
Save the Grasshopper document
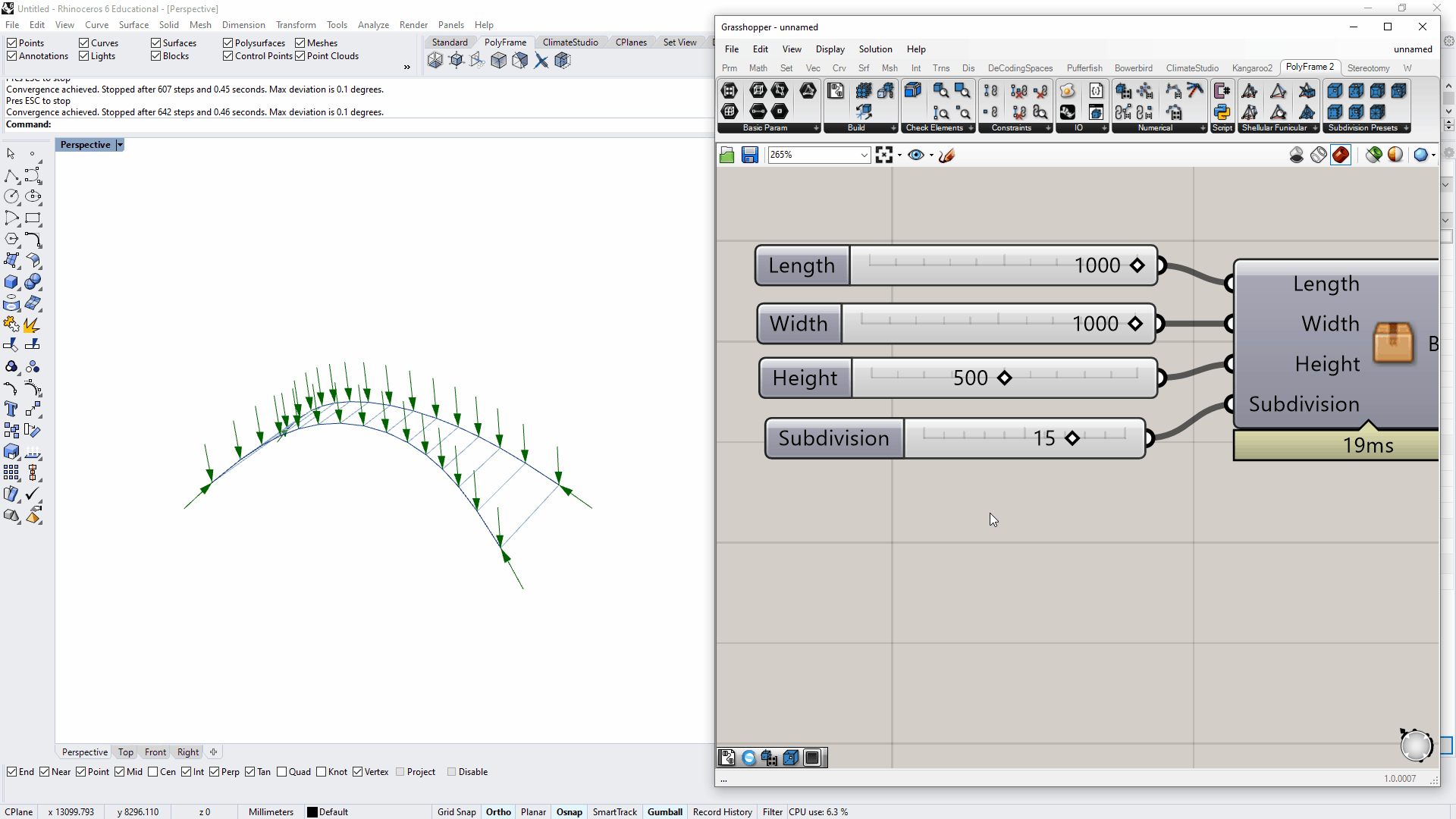pyautogui.click(x=749, y=155)
